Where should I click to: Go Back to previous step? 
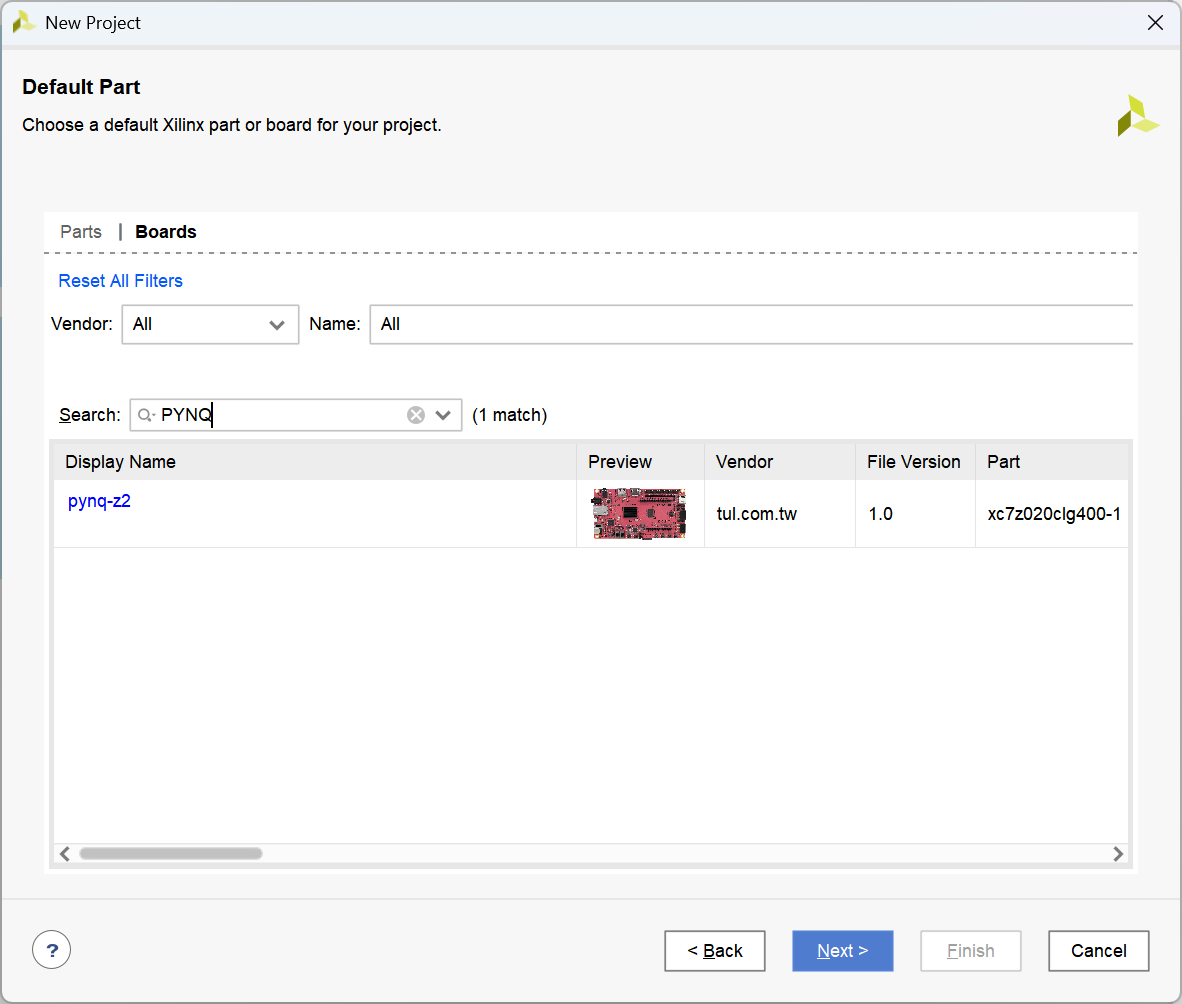(715, 950)
